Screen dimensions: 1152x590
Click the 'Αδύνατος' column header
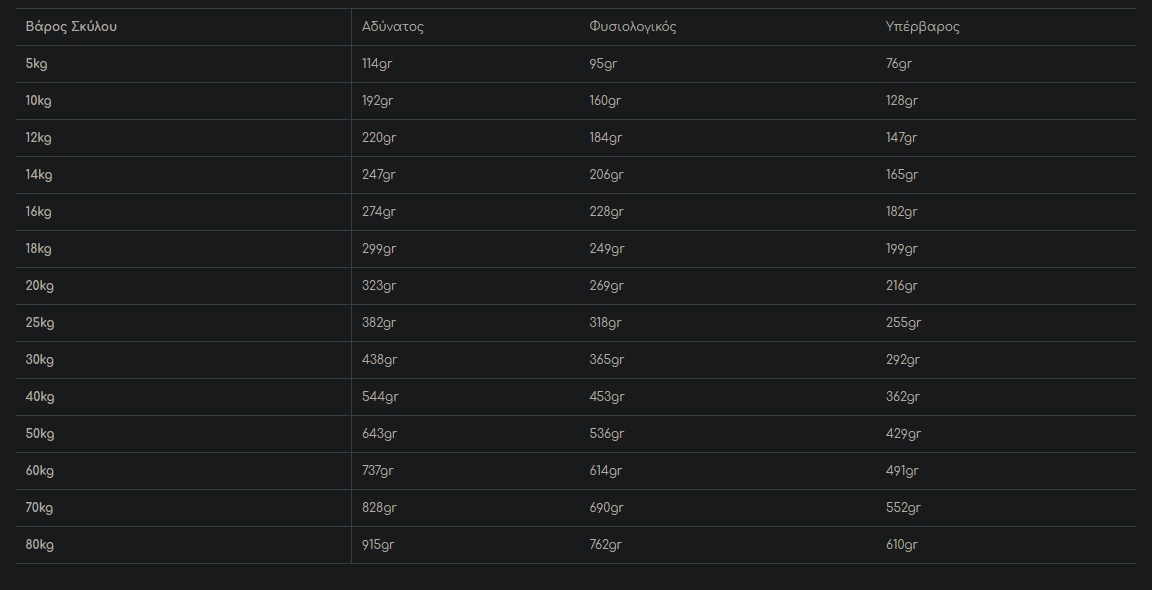[393, 27]
